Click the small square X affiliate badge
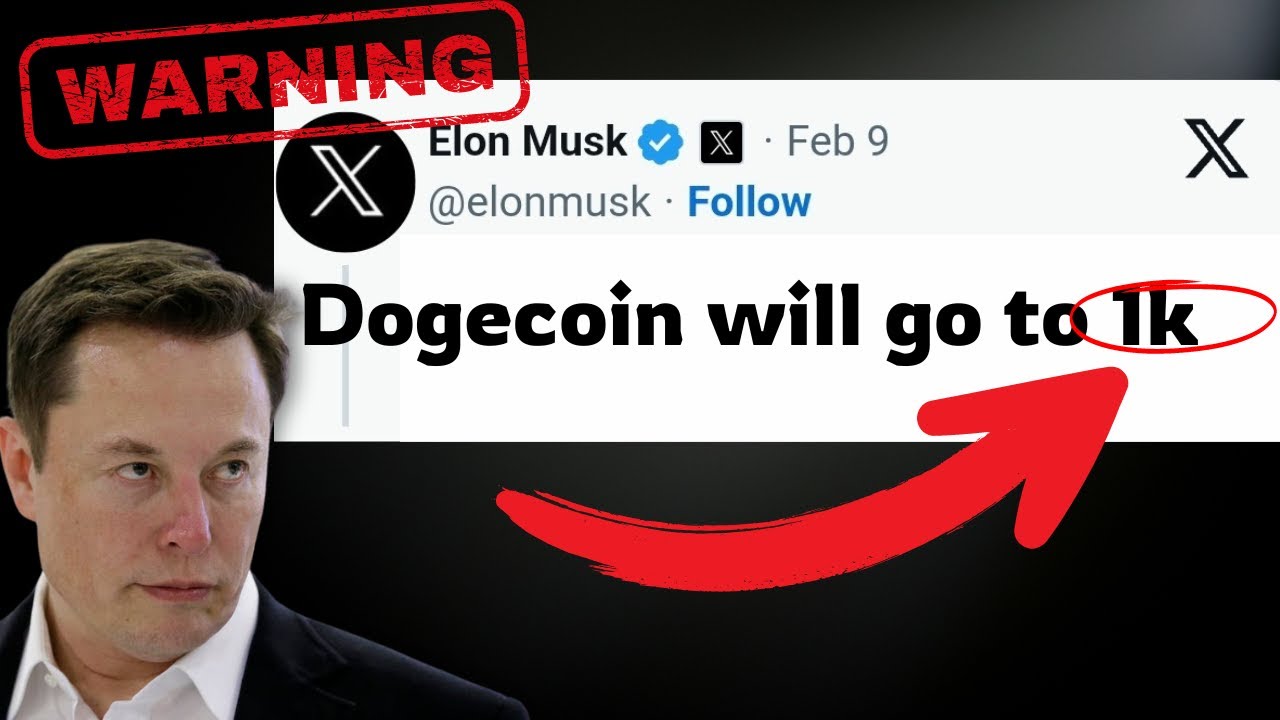The width and height of the screenshot is (1280, 720). tap(721, 143)
